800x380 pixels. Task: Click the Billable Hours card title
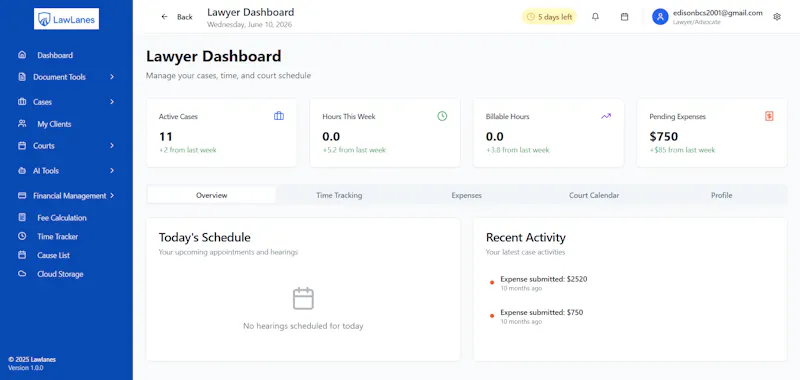click(x=507, y=116)
